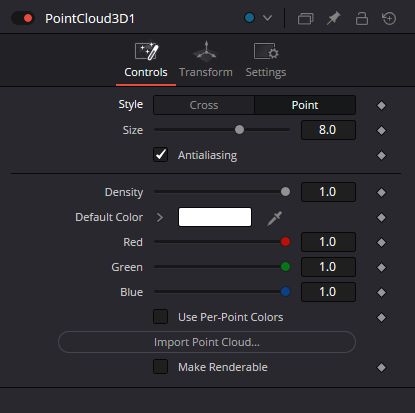Click the Make Renderable keyframe diamond
Screen dimensions: 415x413
pyautogui.click(x=381, y=368)
